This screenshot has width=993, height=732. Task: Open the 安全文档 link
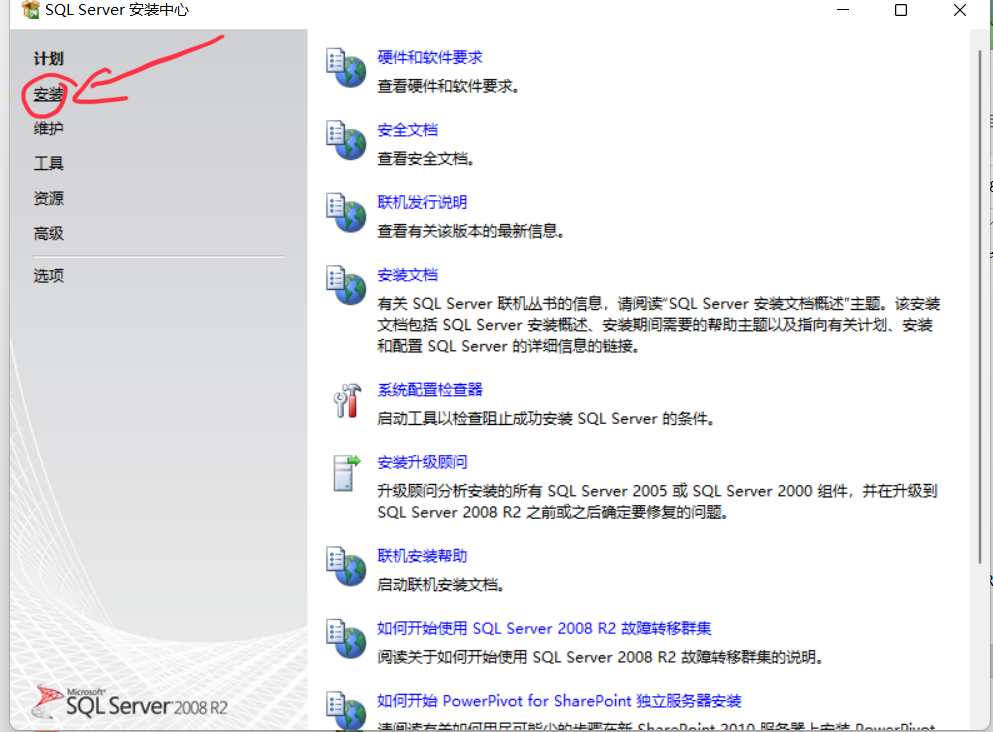(x=407, y=130)
